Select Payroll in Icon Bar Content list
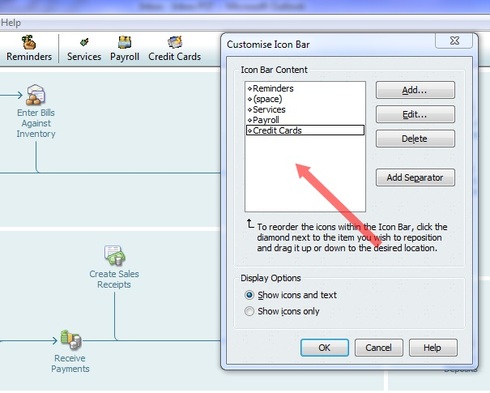The image size is (490, 393). 305,120
